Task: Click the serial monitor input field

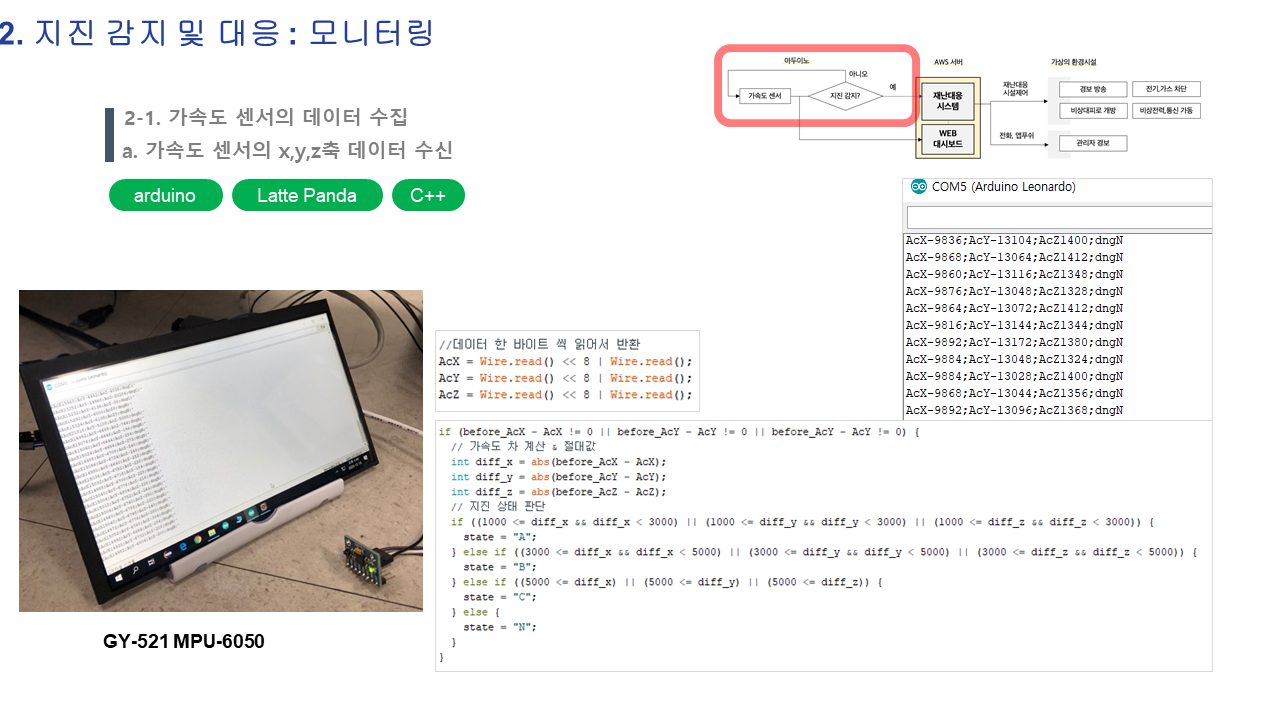Action: (1058, 217)
